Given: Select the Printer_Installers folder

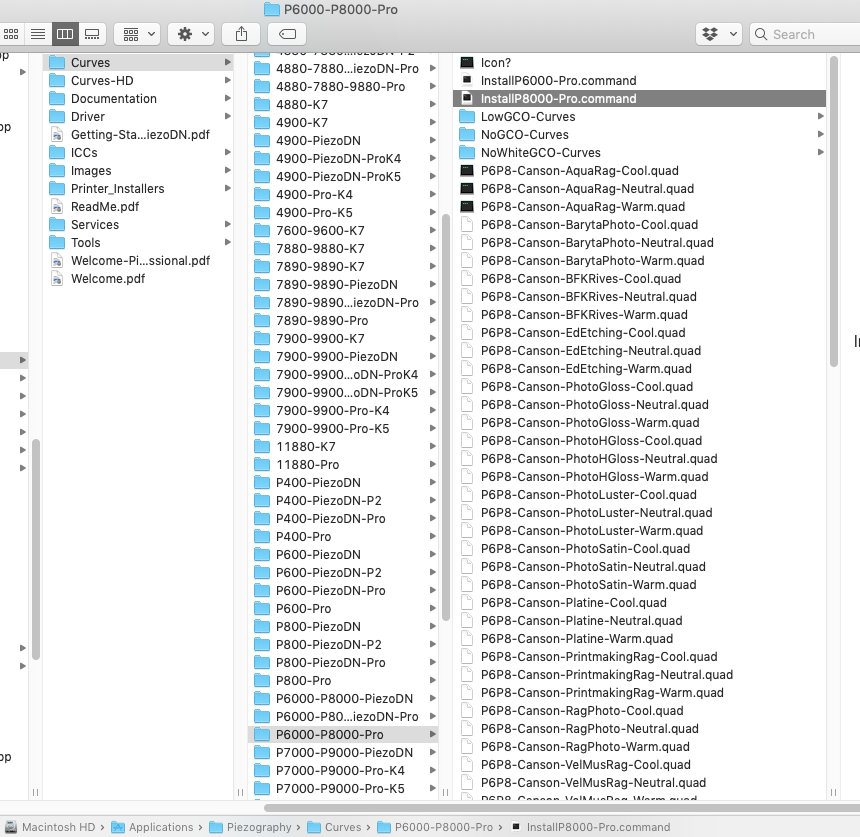Looking at the screenshot, I should click(117, 189).
